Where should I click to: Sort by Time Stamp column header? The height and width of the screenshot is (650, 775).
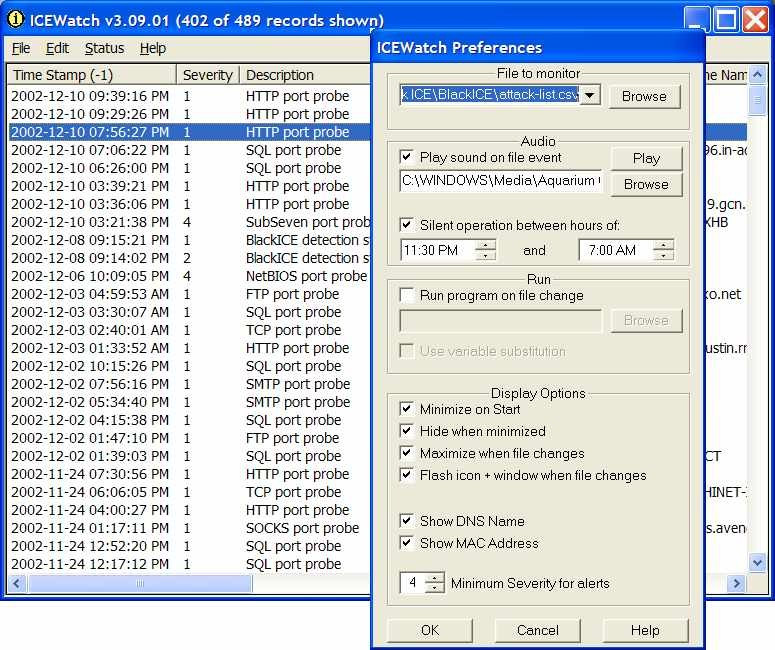point(91,75)
